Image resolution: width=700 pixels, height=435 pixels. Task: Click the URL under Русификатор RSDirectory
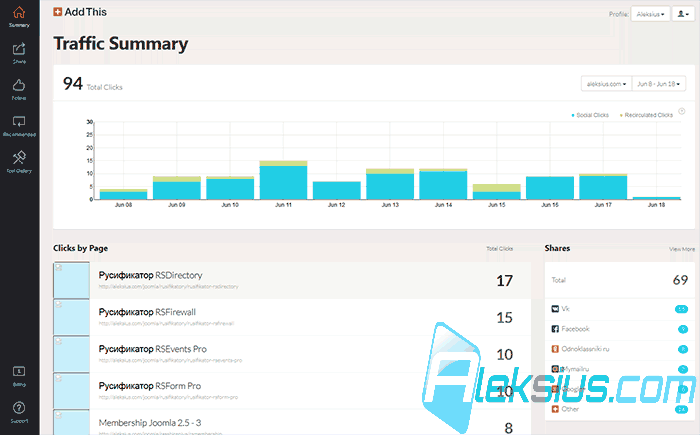169,287
